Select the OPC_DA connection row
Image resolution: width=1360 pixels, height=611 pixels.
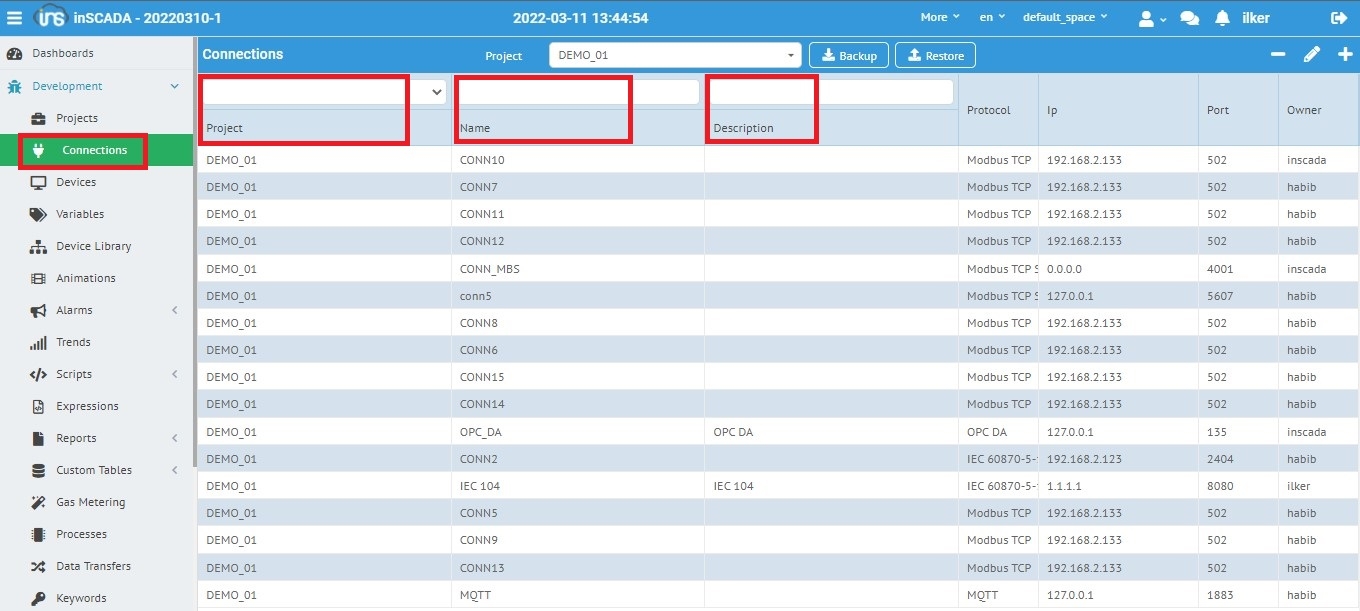tap(480, 432)
